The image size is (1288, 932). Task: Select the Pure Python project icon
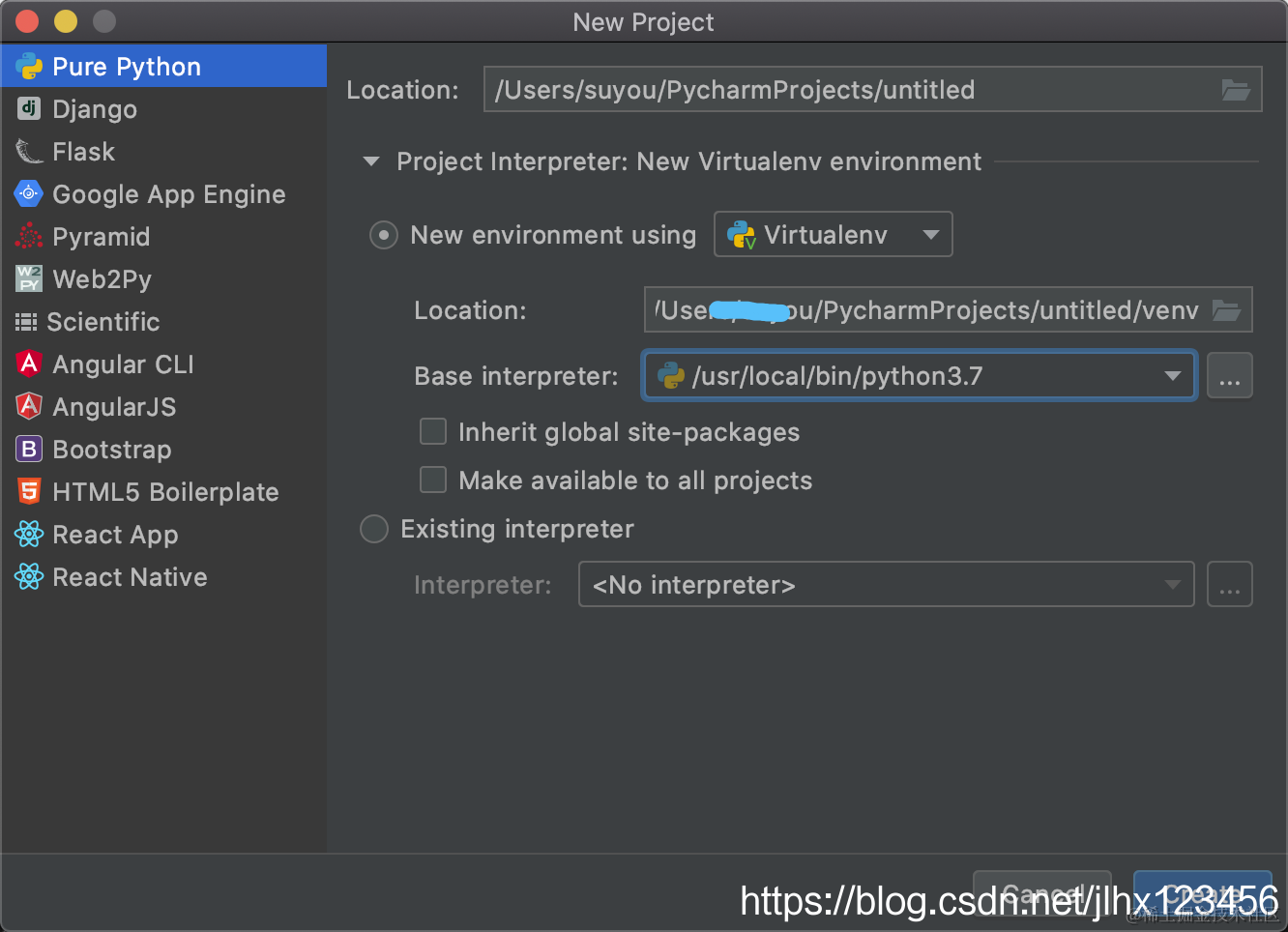[x=29, y=67]
